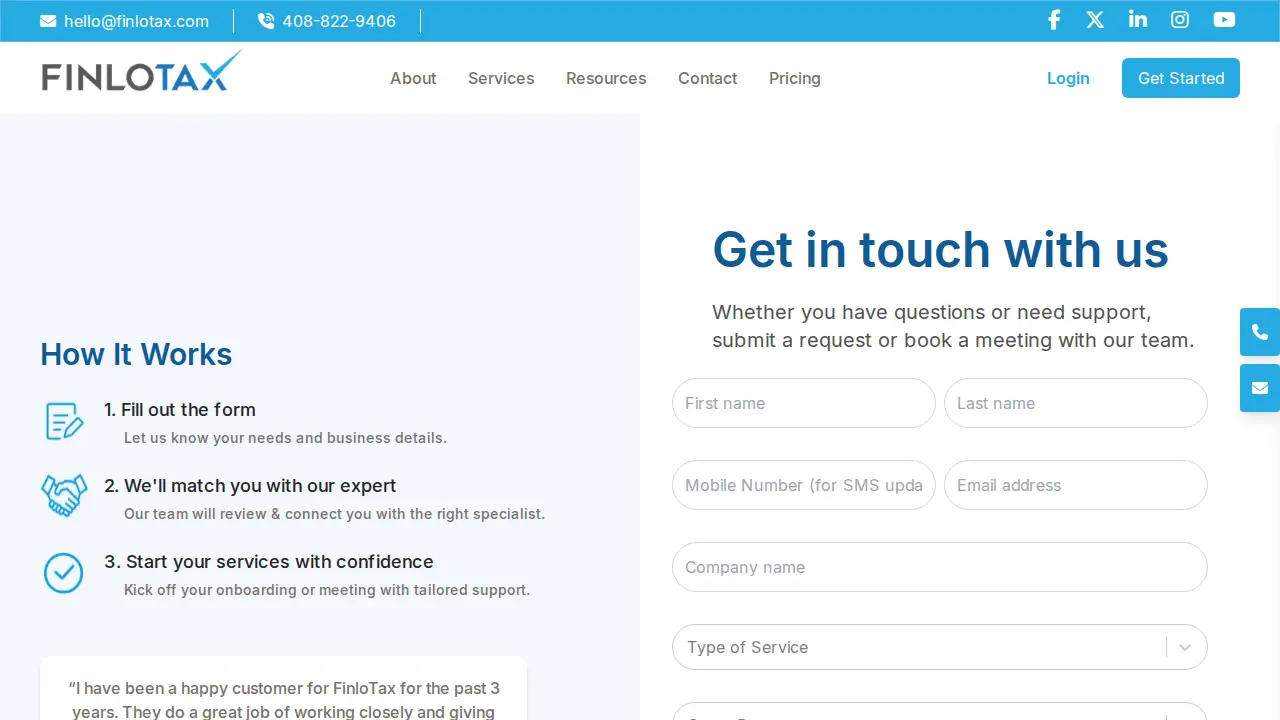Click the "How It Works" heading
The width and height of the screenshot is (1280, 720).
point(136,354)
